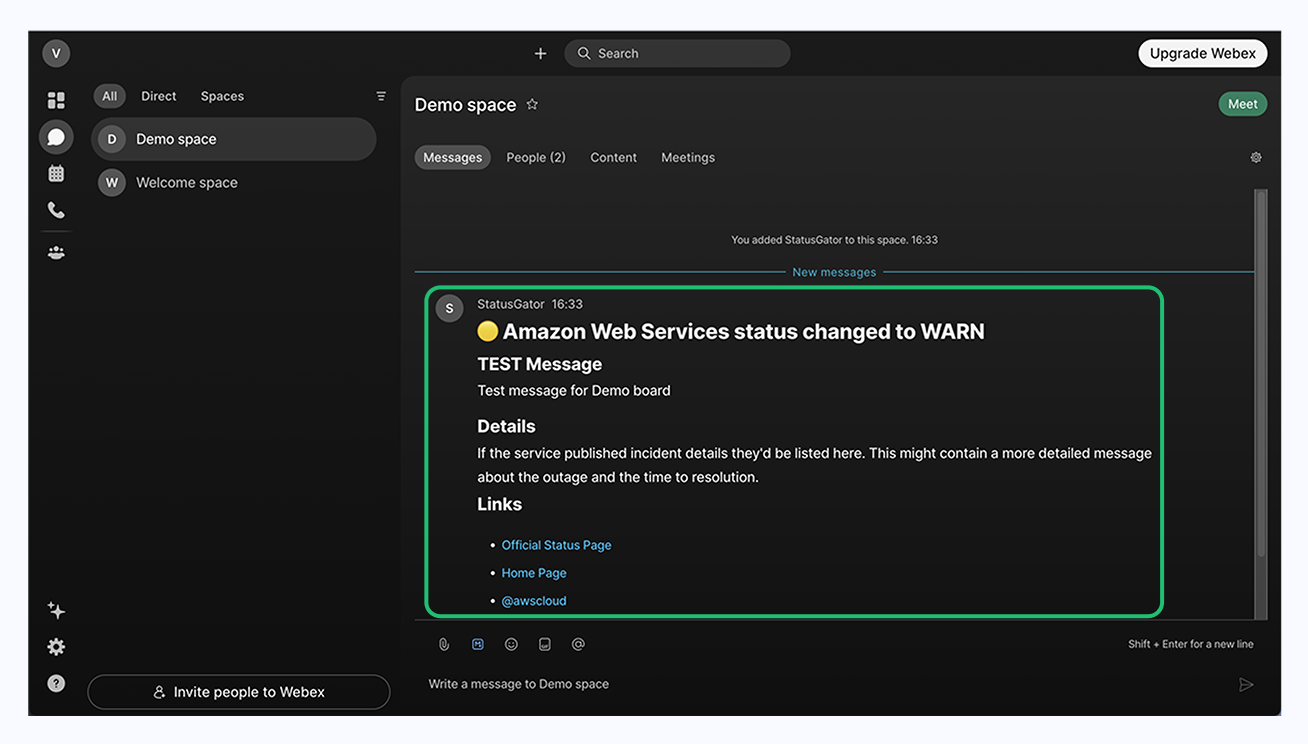Open the Teams icon in sidebar
1308x744 pixels.
(56, 253)
